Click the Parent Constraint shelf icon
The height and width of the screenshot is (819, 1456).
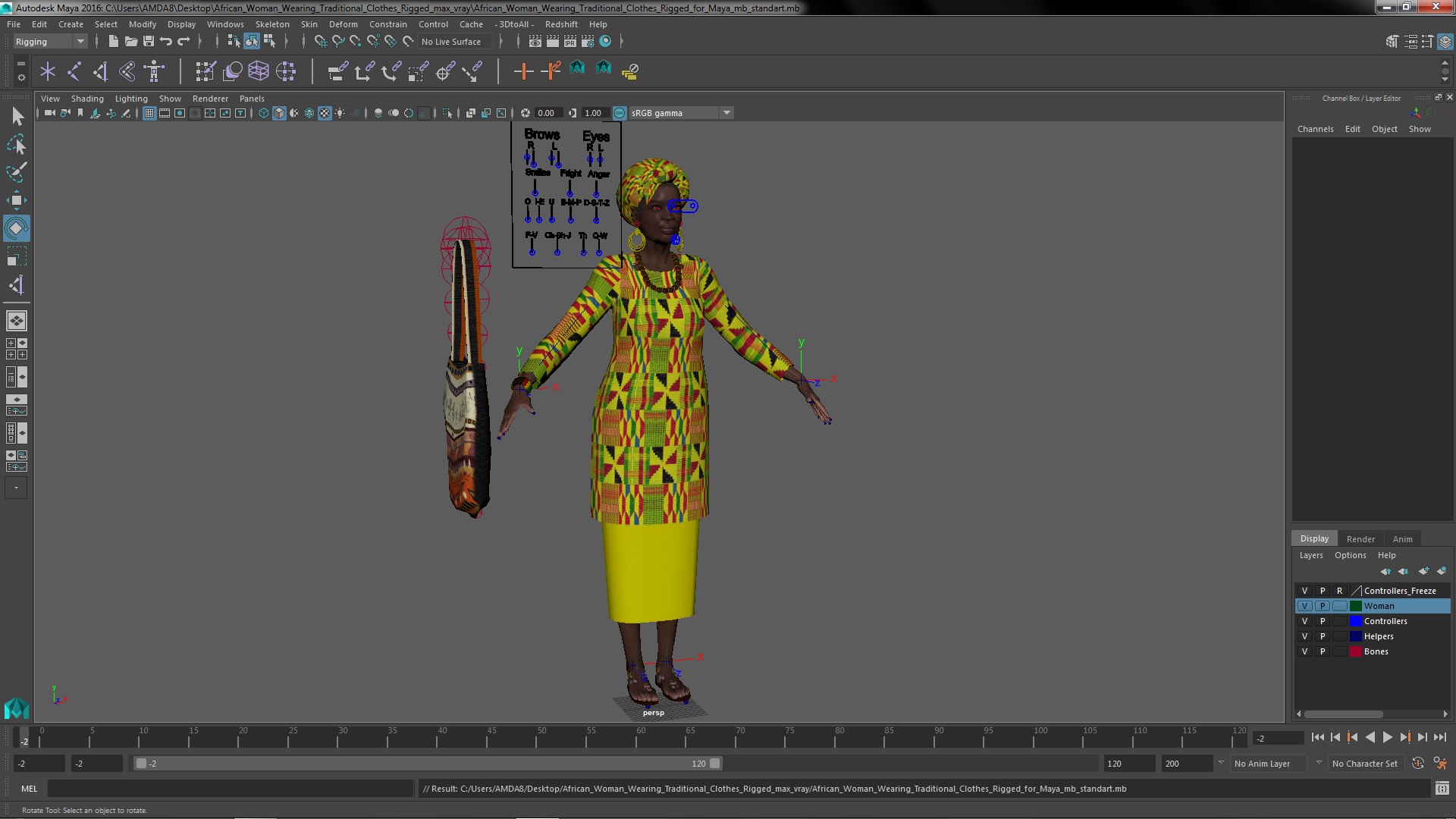[338, 71]
